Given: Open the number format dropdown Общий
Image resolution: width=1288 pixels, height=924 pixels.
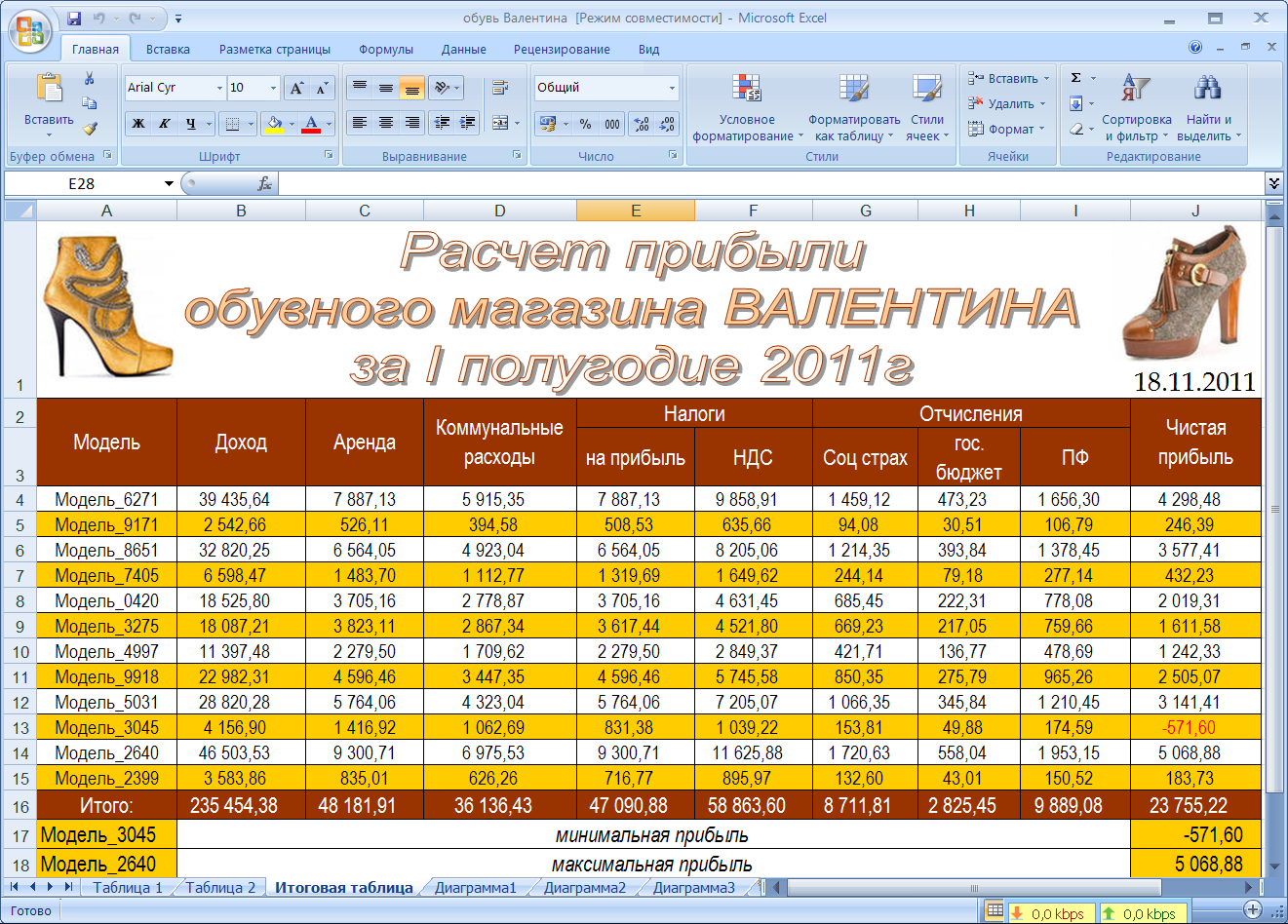Looking at the screenshot, I should 672,88.
